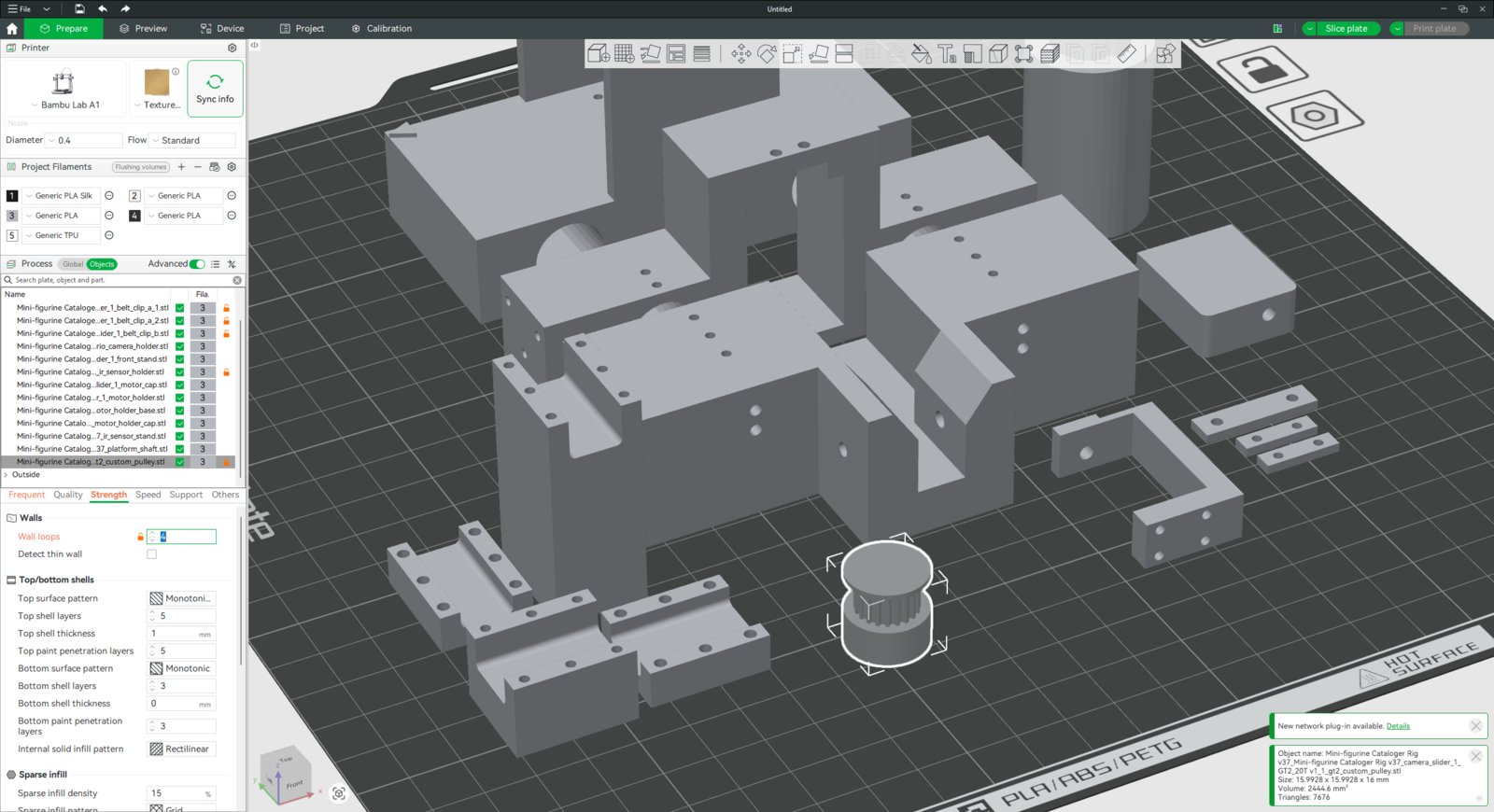Uncheck printable box for t2_custom_pulley.stl
The height and width of the screenshot is (812, 1494).
coord(179,462)
